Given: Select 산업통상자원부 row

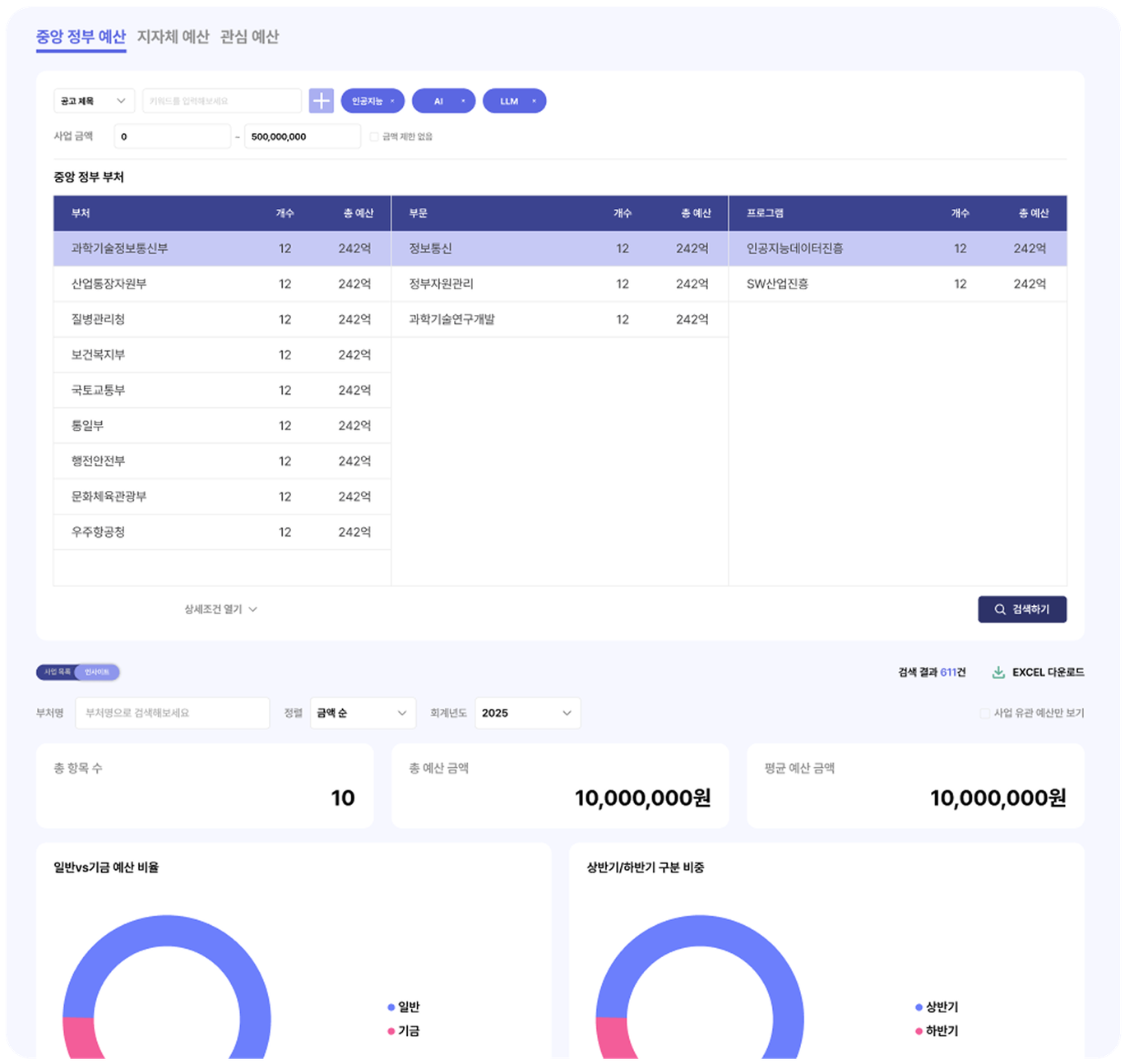Looking at the screenshot, I should click(x=222, y=284).
